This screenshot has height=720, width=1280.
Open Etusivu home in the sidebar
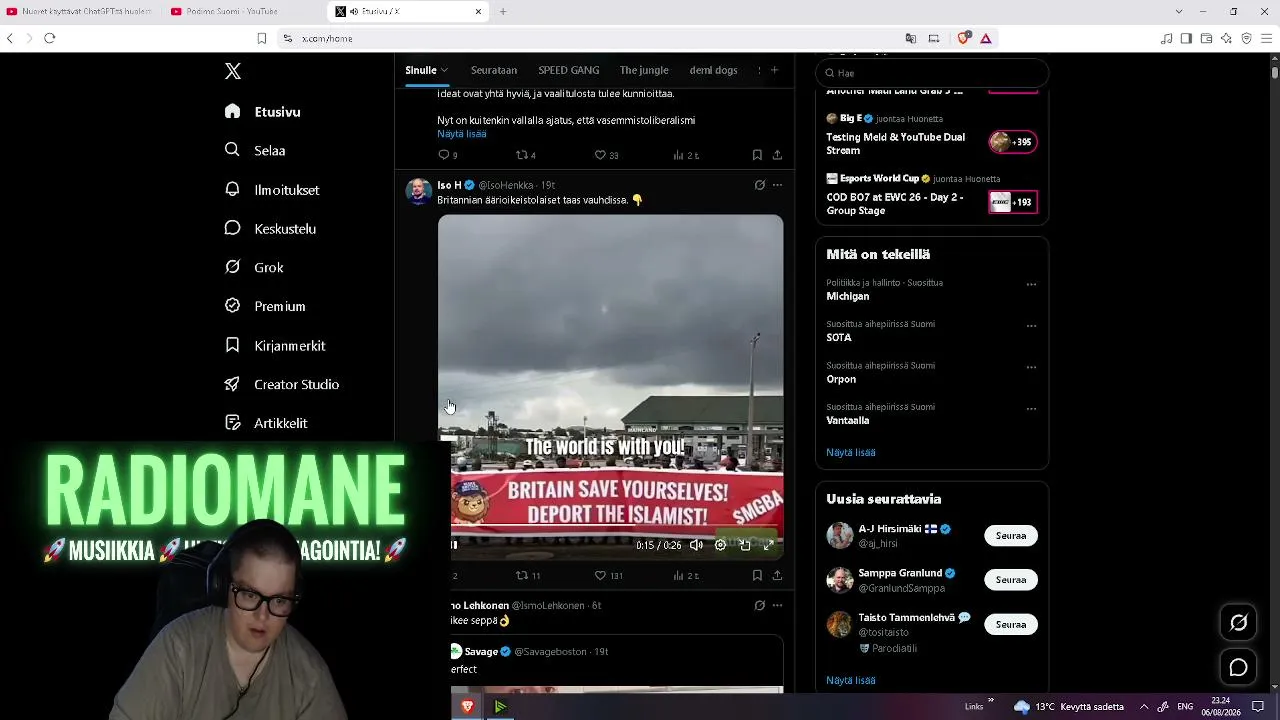[263, 112]
